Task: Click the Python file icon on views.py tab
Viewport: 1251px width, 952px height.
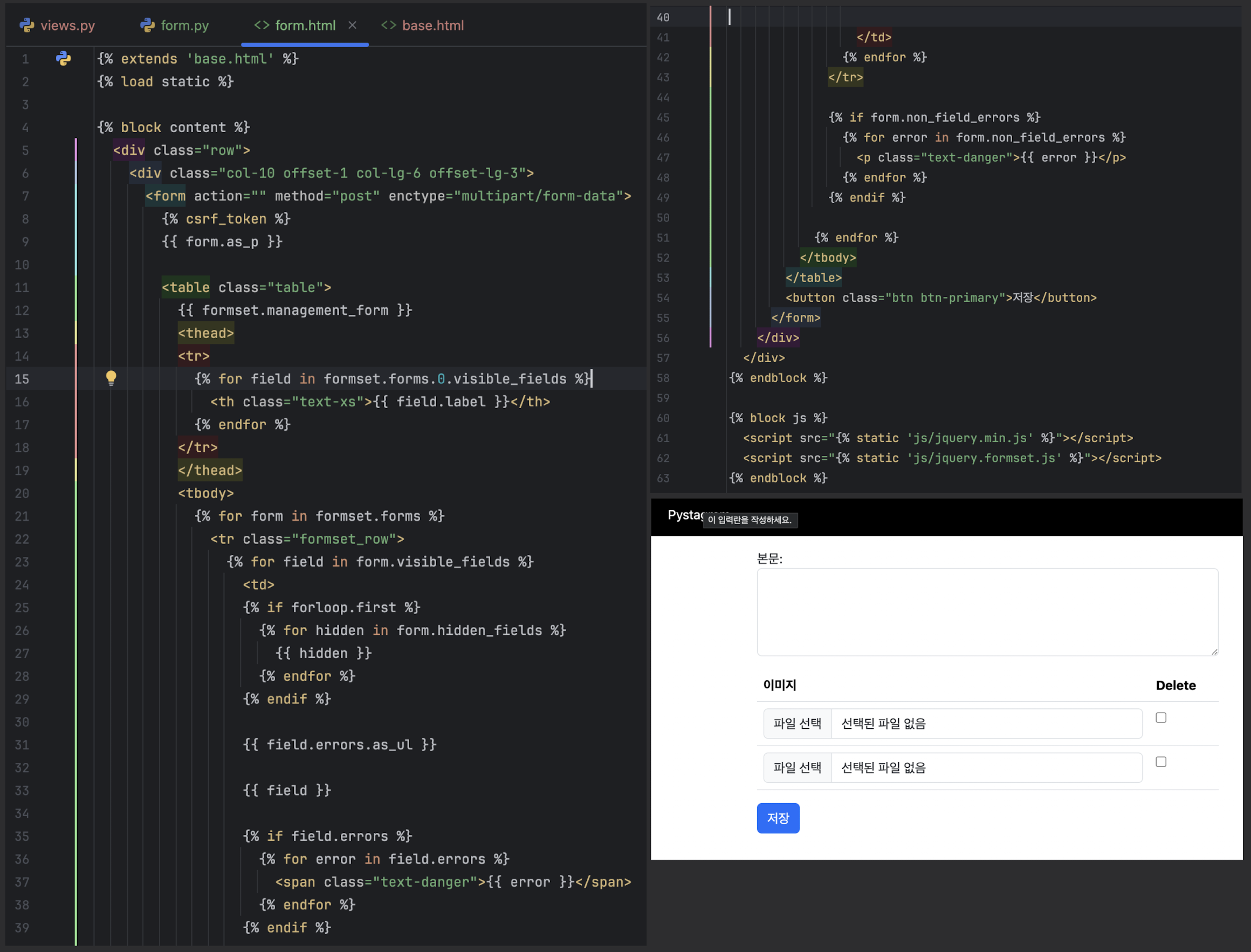Action: pos(26,25)
